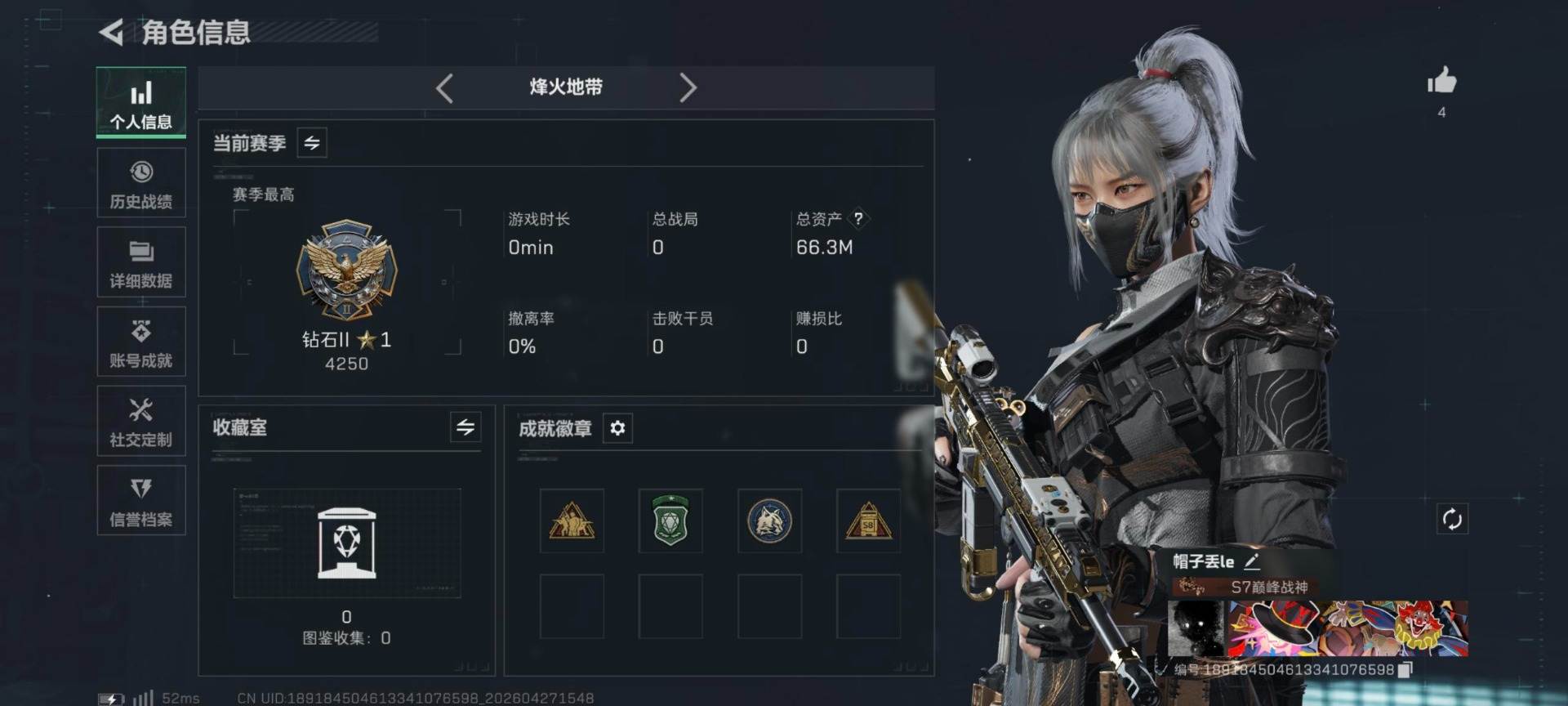The height and width of the screenshot is (706, 1568).
Task: Toggle the 当前赛季 season swap button
Action: [x=312, y=143]
